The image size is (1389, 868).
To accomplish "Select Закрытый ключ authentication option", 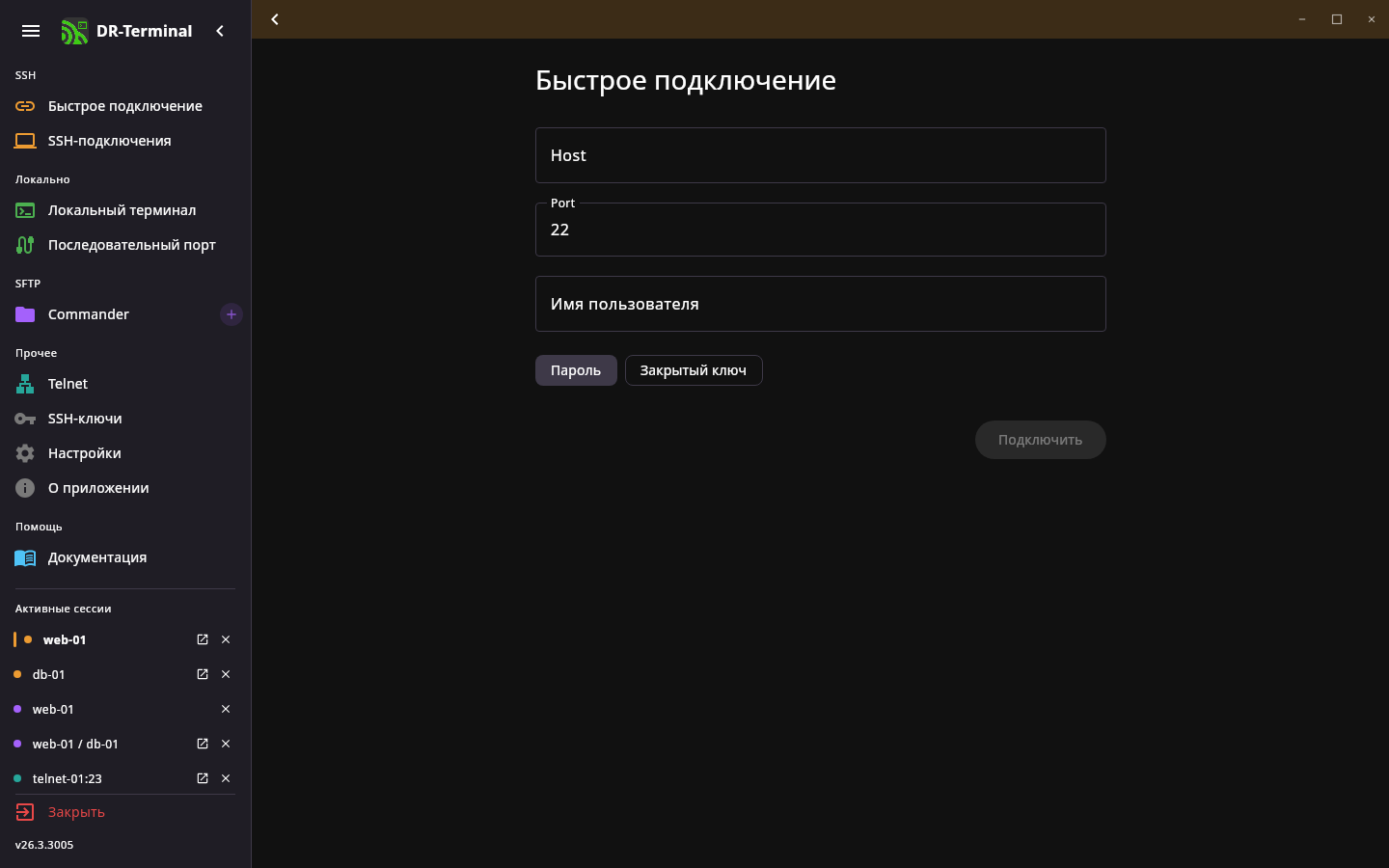I will [x=694, y=370].
